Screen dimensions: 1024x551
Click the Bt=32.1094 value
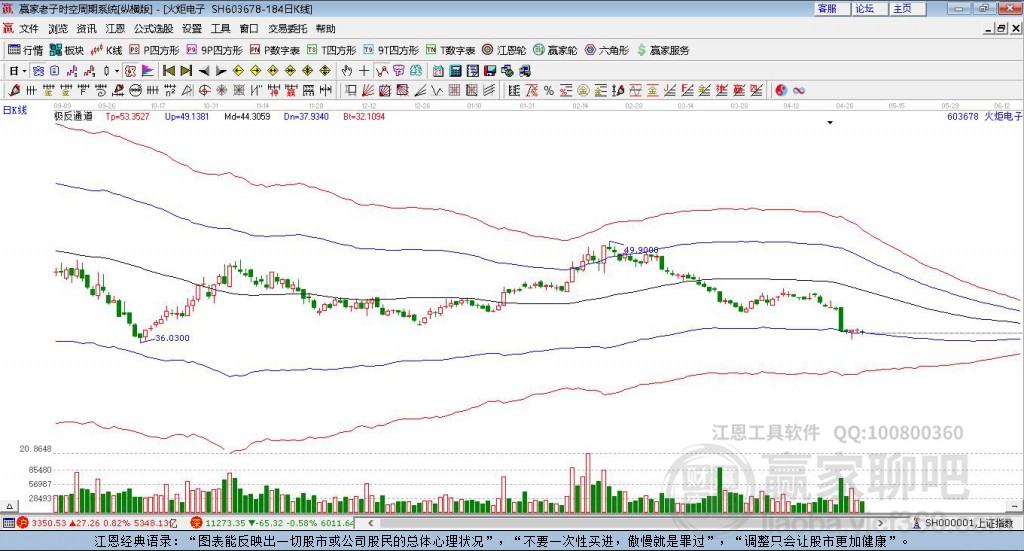364,116
